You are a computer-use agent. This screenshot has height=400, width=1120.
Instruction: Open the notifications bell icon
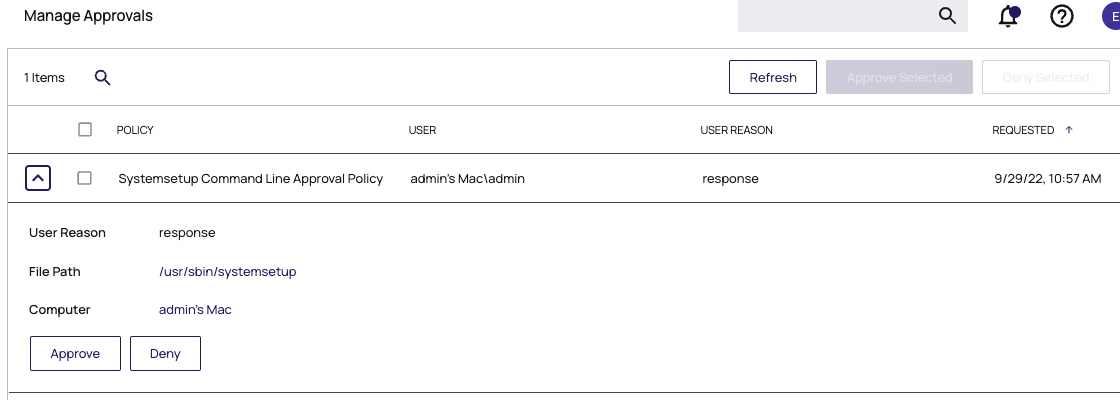[1009, 16]
